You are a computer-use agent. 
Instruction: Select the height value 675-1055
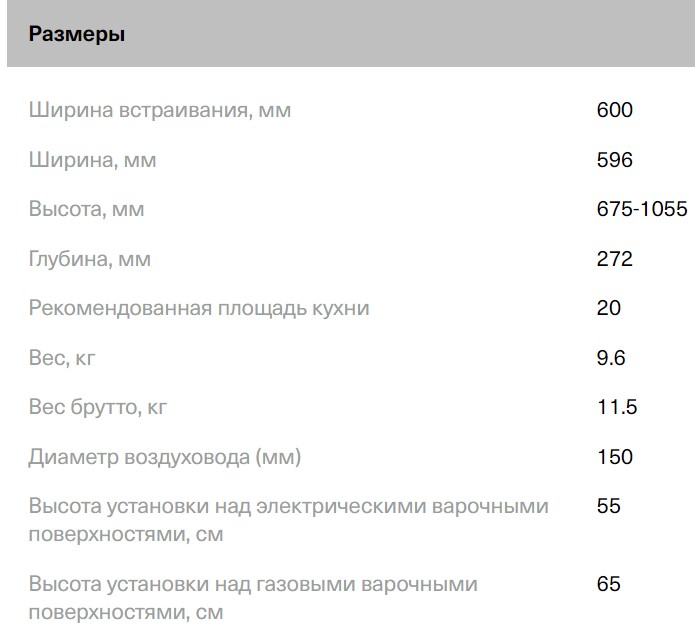click(641, 209)
